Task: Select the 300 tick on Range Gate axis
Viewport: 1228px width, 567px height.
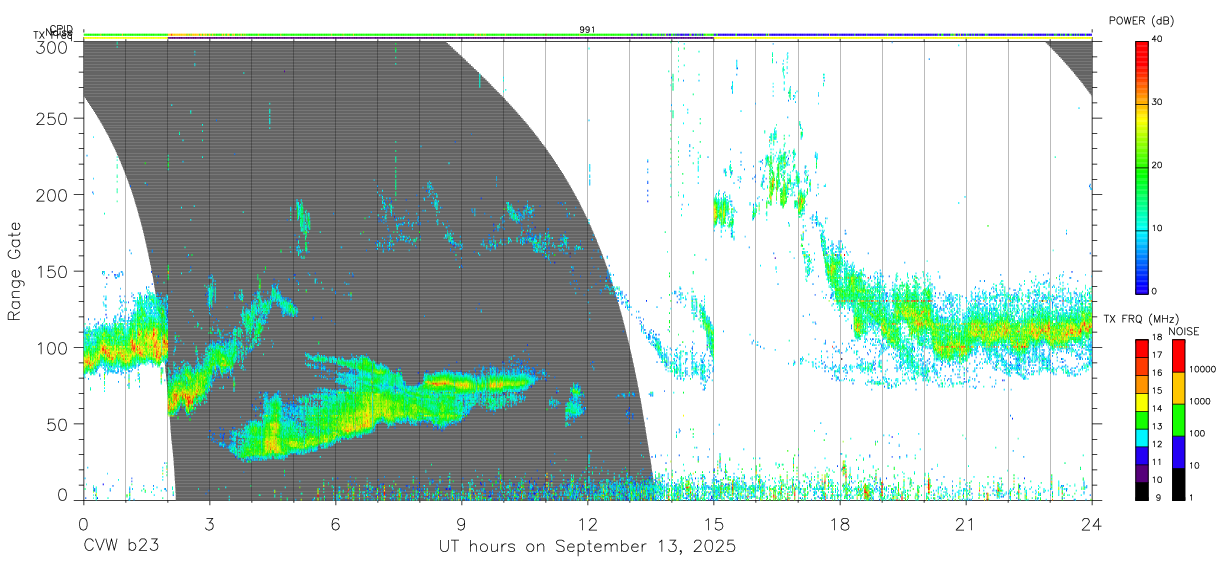Action: click(53, 48)
